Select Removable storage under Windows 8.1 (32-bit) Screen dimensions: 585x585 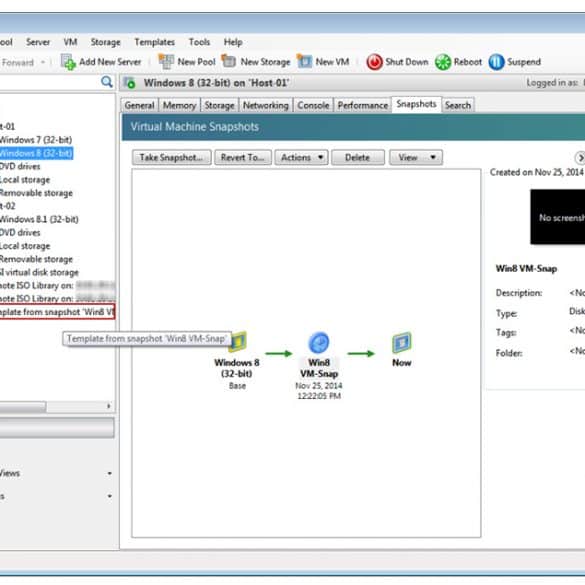(x=36, y=259)
